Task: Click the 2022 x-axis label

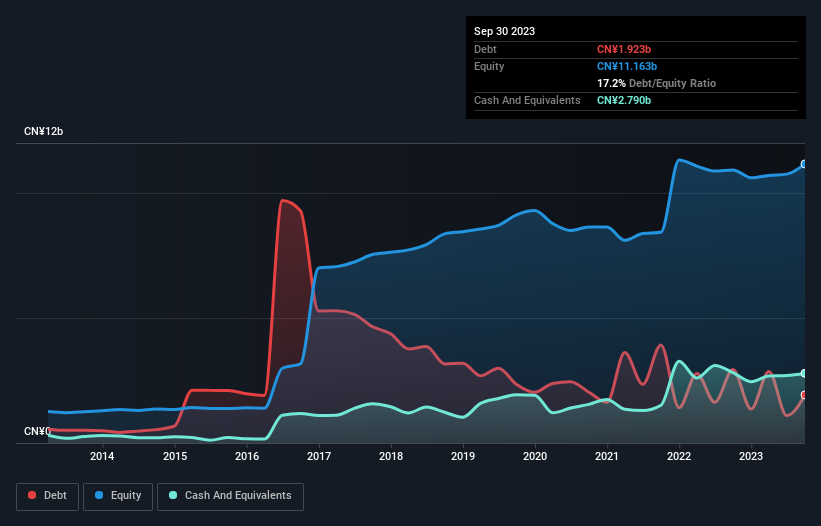Action: (x=679, y=456)
